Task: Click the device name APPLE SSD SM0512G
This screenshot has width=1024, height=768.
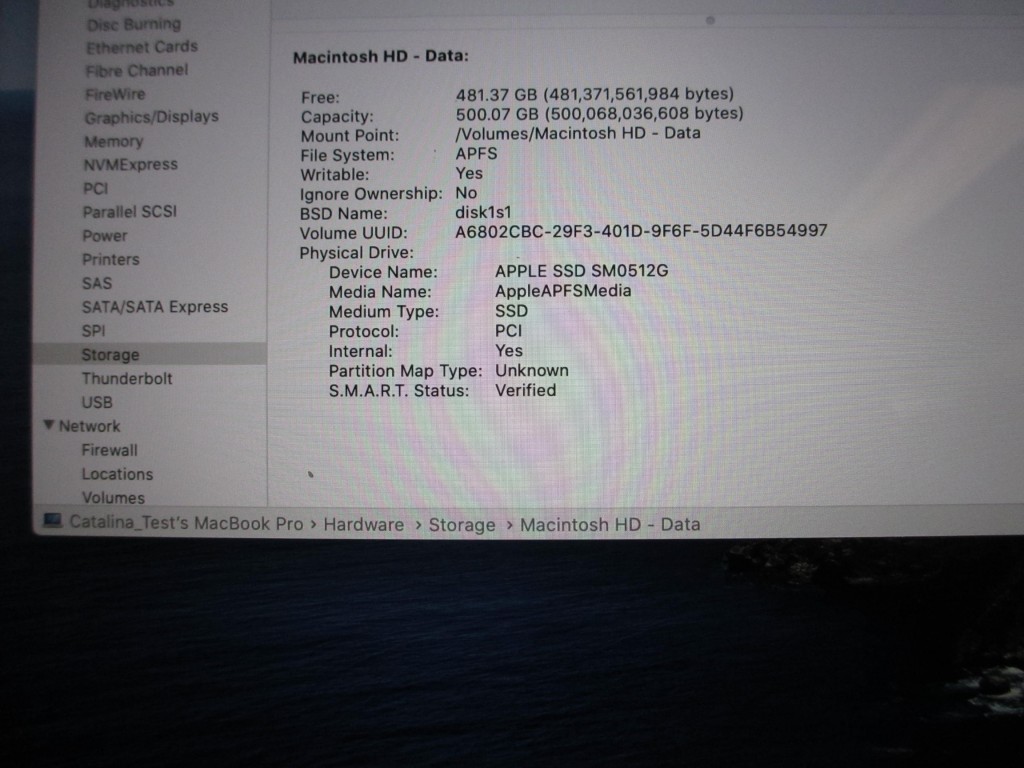Action: (582, 271)
